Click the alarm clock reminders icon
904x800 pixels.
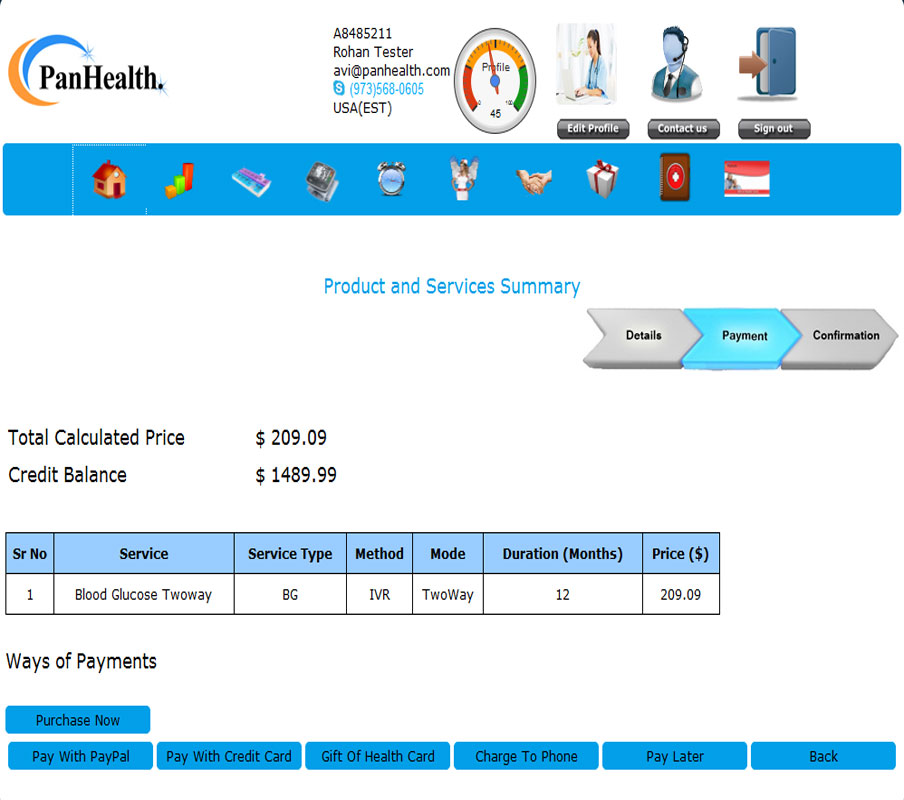392,180
